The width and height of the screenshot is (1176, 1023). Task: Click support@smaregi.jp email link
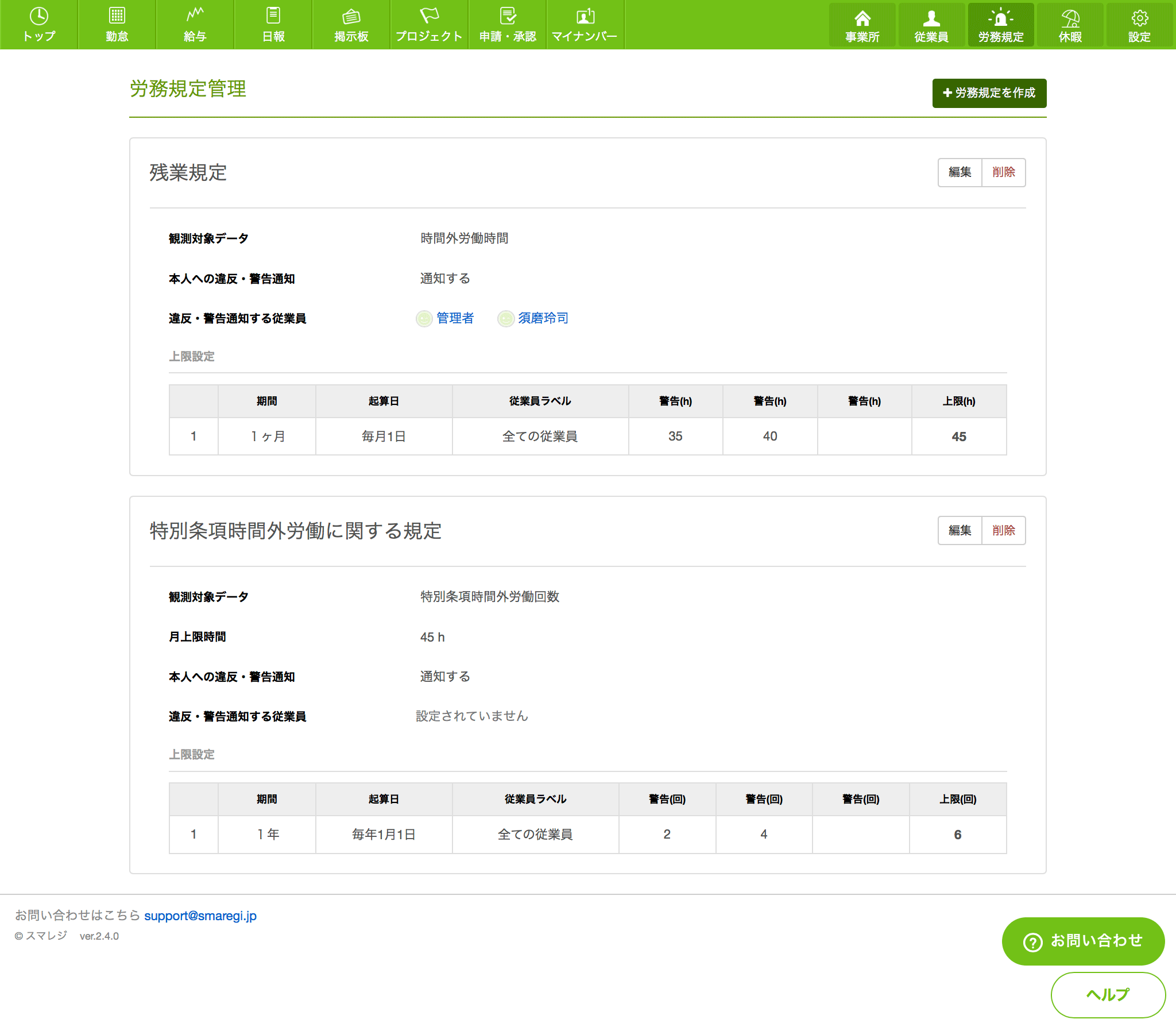(x=200, y=916)
